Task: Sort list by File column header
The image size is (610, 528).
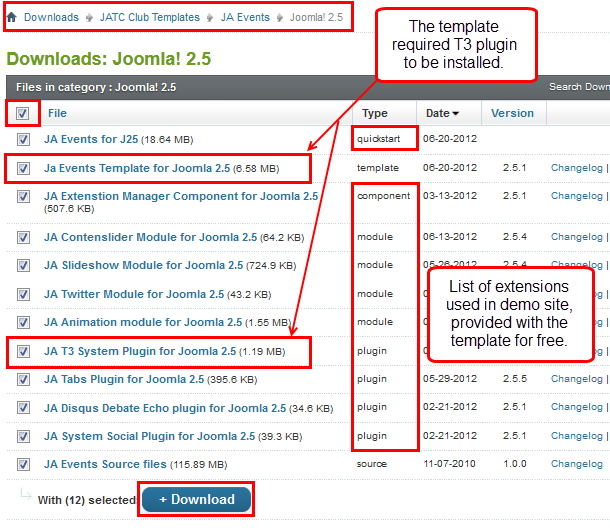Action: pos(57,113)
